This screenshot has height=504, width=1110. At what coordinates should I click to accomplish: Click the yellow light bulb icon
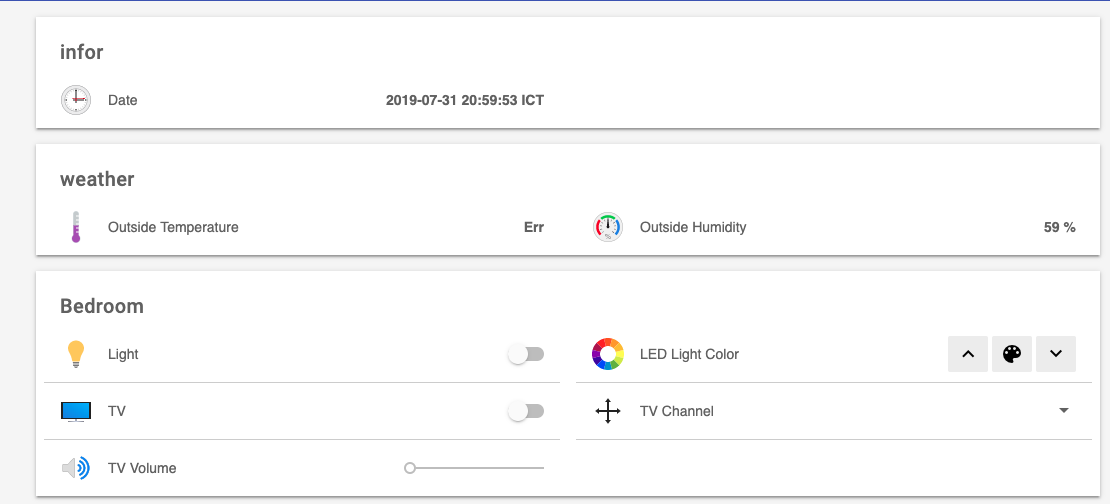pyautogui.click(x=76, y=354)
